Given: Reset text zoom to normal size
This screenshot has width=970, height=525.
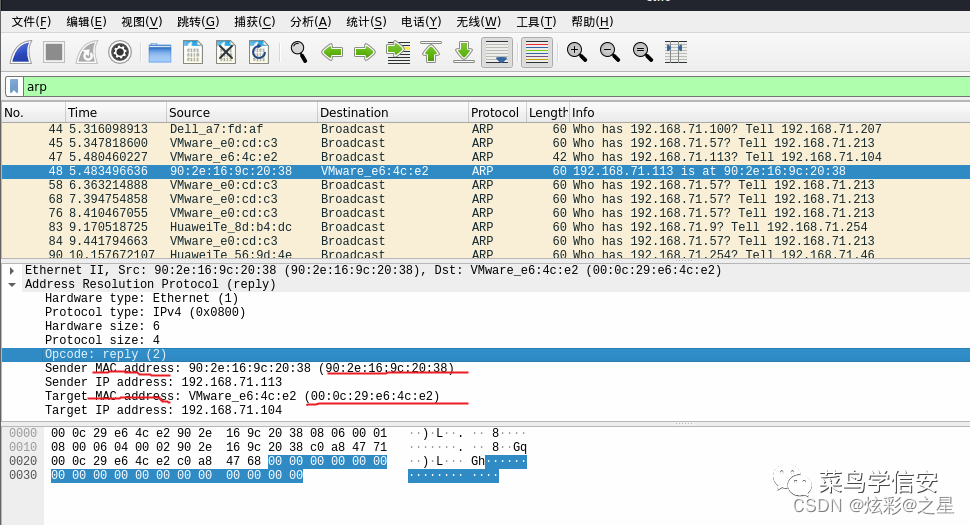Looking at the screenshot, I should point(643,52).
